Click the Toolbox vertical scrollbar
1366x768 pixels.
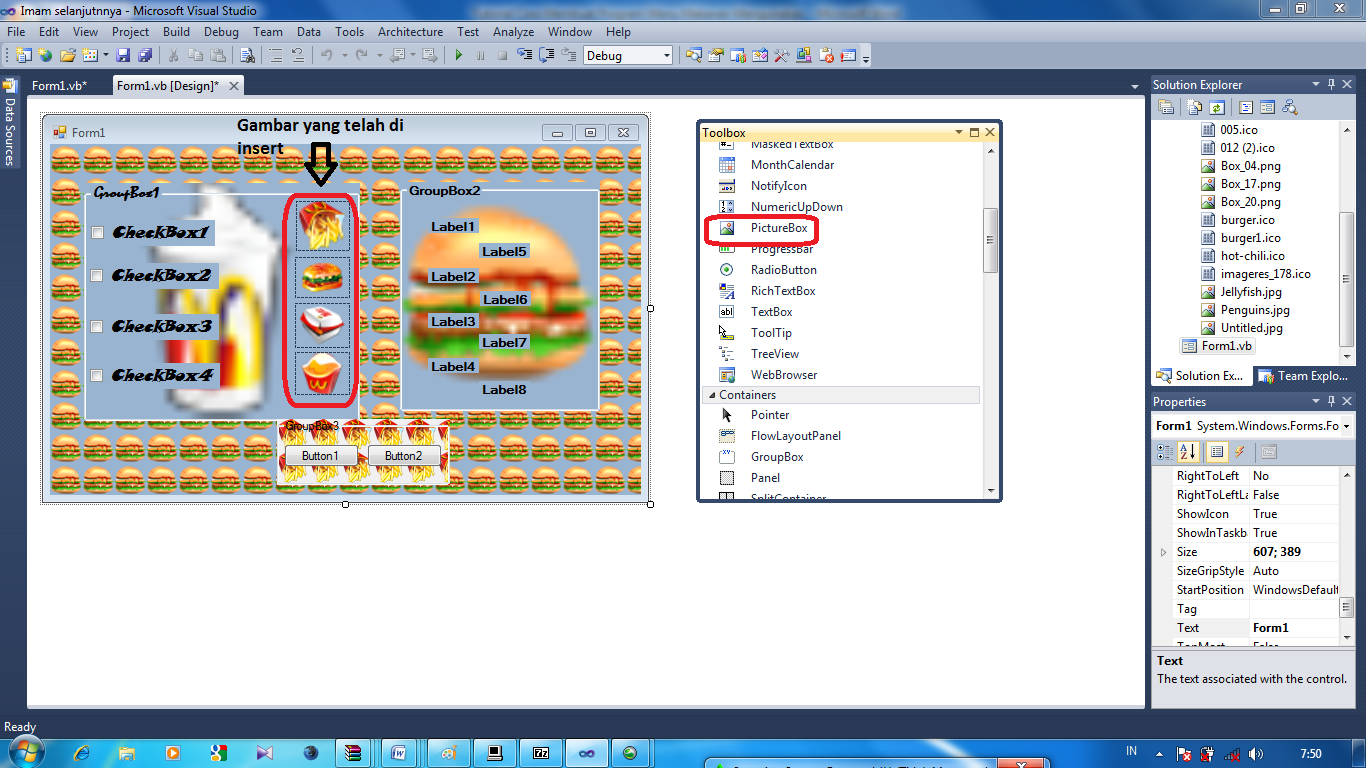tap(990, 240)
